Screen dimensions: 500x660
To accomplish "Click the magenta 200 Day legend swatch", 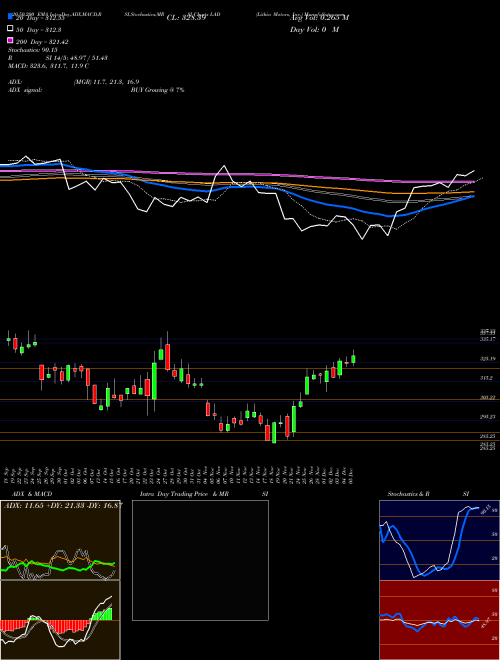I will coord(11,40).
